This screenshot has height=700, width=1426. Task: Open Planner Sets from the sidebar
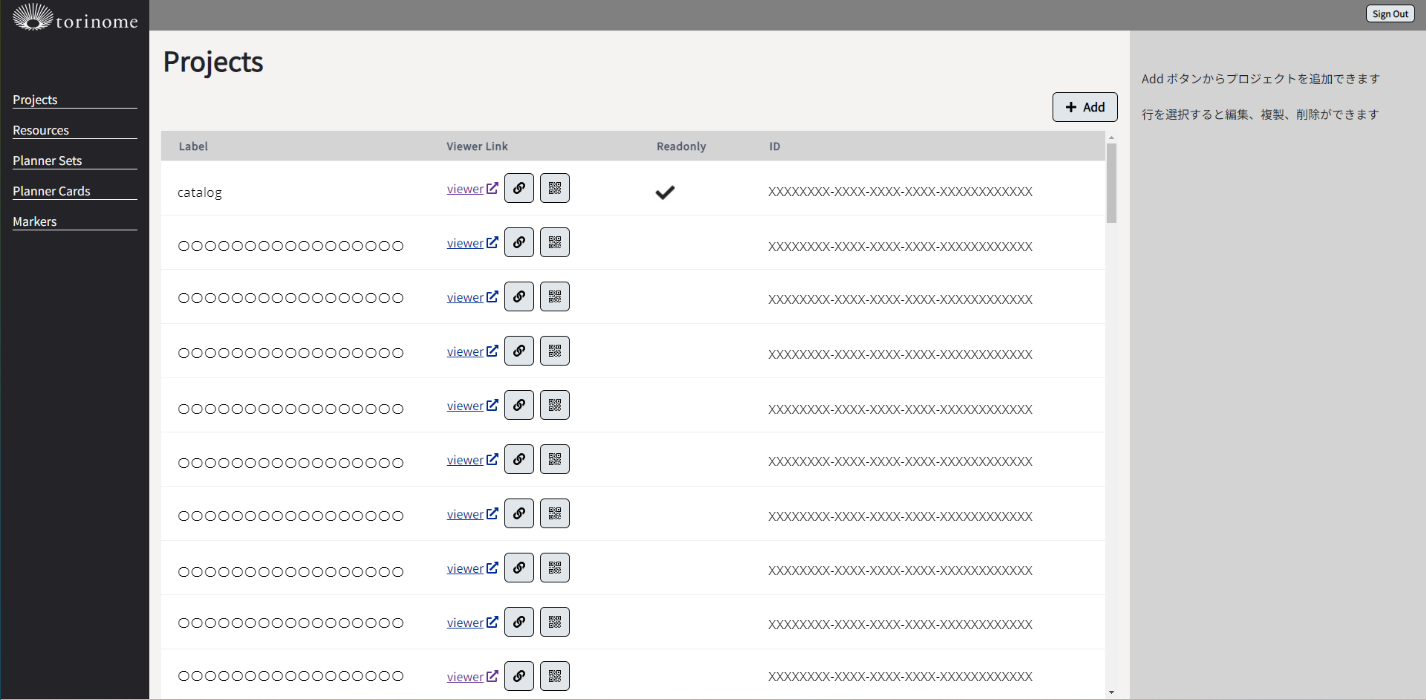[47, 161]
